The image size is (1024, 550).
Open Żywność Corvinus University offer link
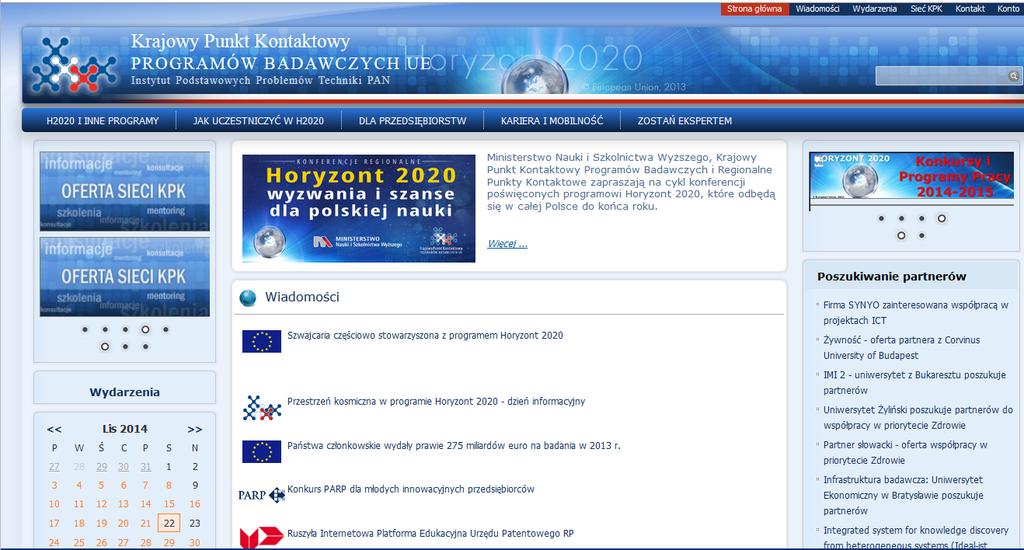[901, 348]
